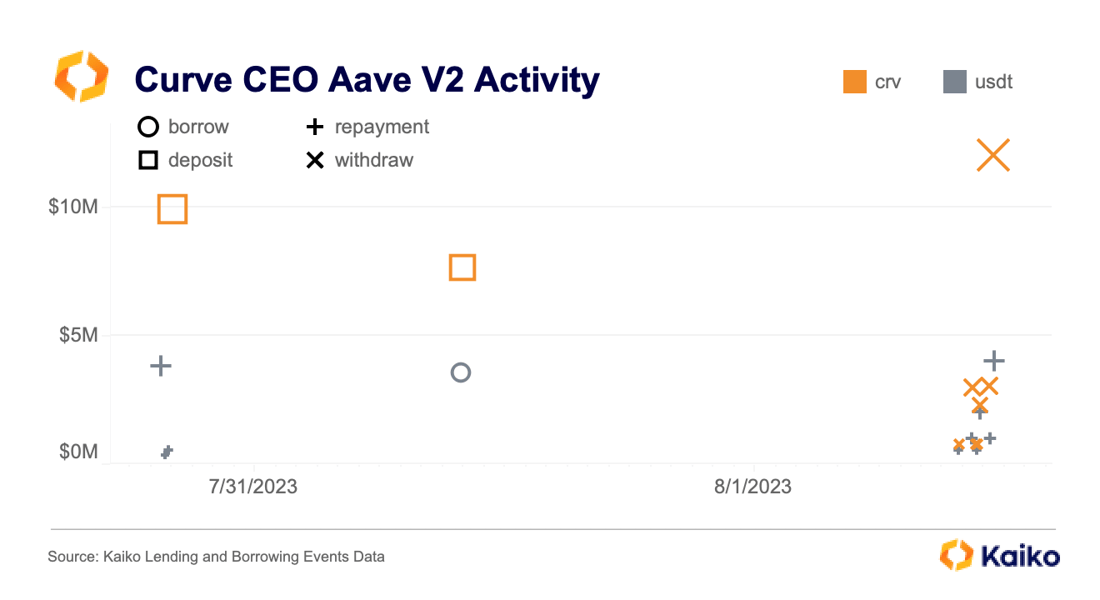This screenshot has width=1100, height=600.
Task: Select the gray usdt legend swatch
Action: [955, 81]
